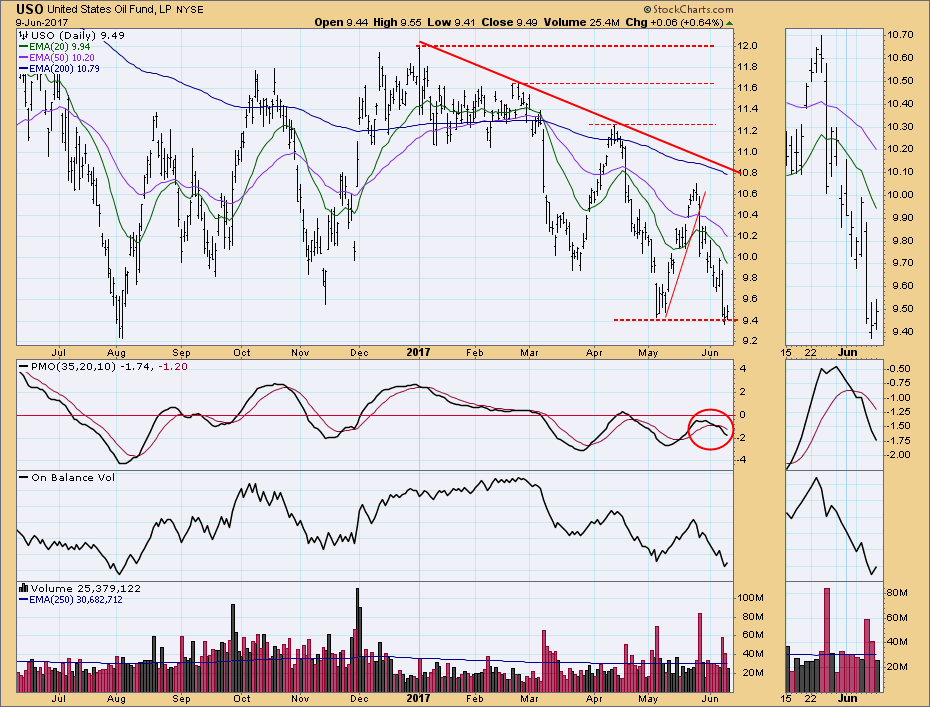The width and height of the screenshot is (930, 707).
Task: Click the red circle on PMO panel
Action: [x=711, y=429]
